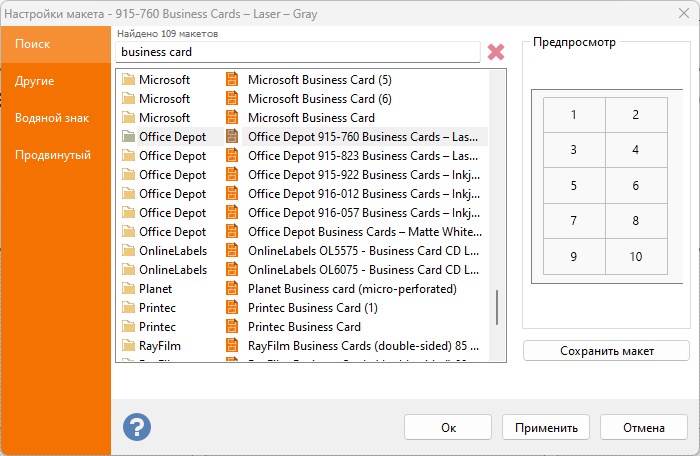Click into the business card search field
Image resolution: width=700 pixels, height=456 pixels.
pos(298,52)
